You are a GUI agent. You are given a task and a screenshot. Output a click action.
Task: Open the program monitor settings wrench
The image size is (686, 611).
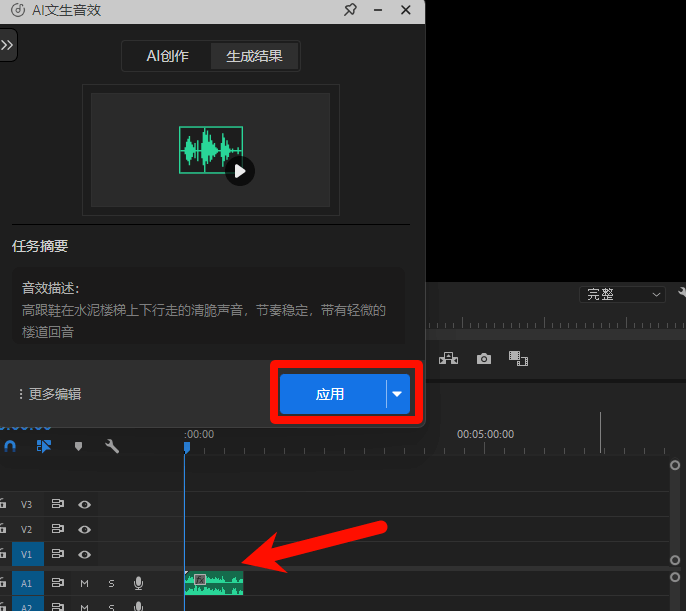point(682,292)
